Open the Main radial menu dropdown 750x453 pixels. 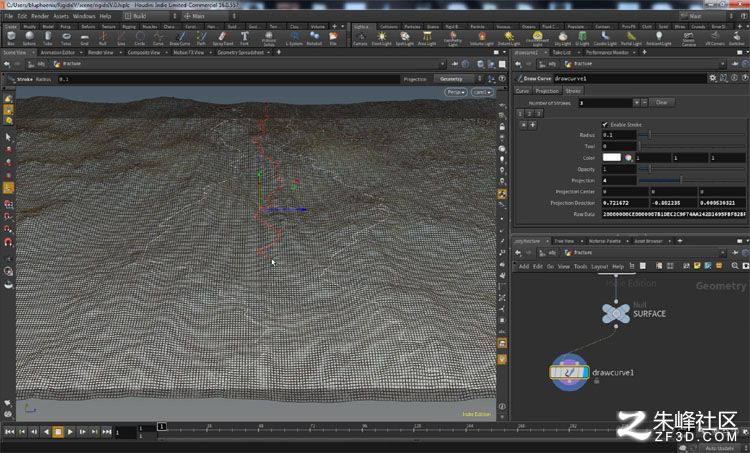click(x=210, y=16)
